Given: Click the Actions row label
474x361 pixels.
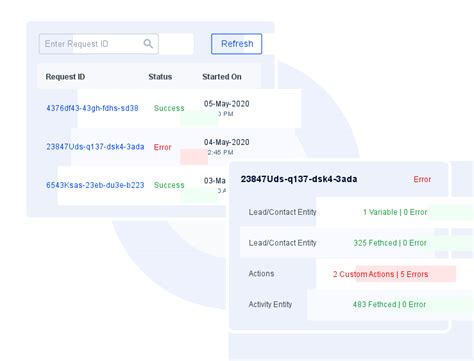Looking at the screenshot, I should point(261,274).
